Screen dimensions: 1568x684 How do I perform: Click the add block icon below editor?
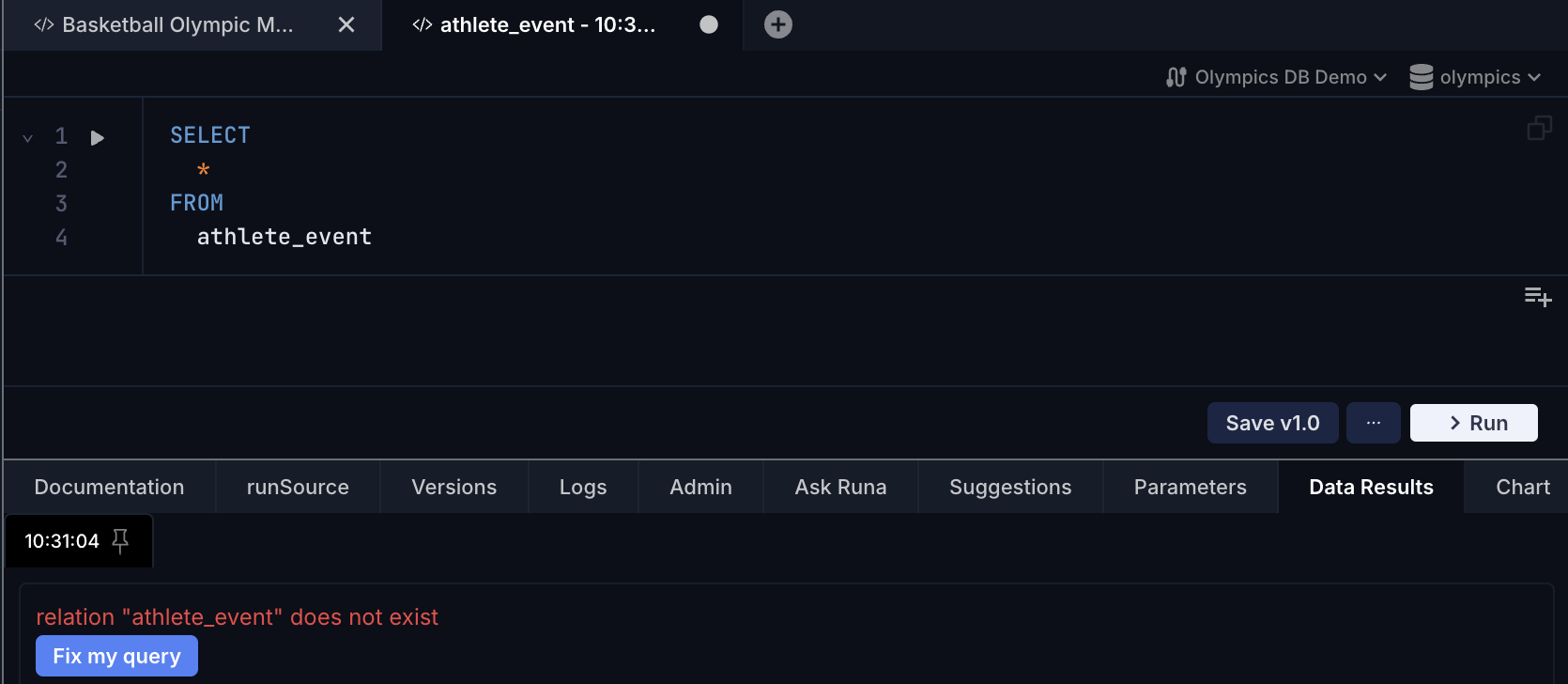(x=1537, y=298)
